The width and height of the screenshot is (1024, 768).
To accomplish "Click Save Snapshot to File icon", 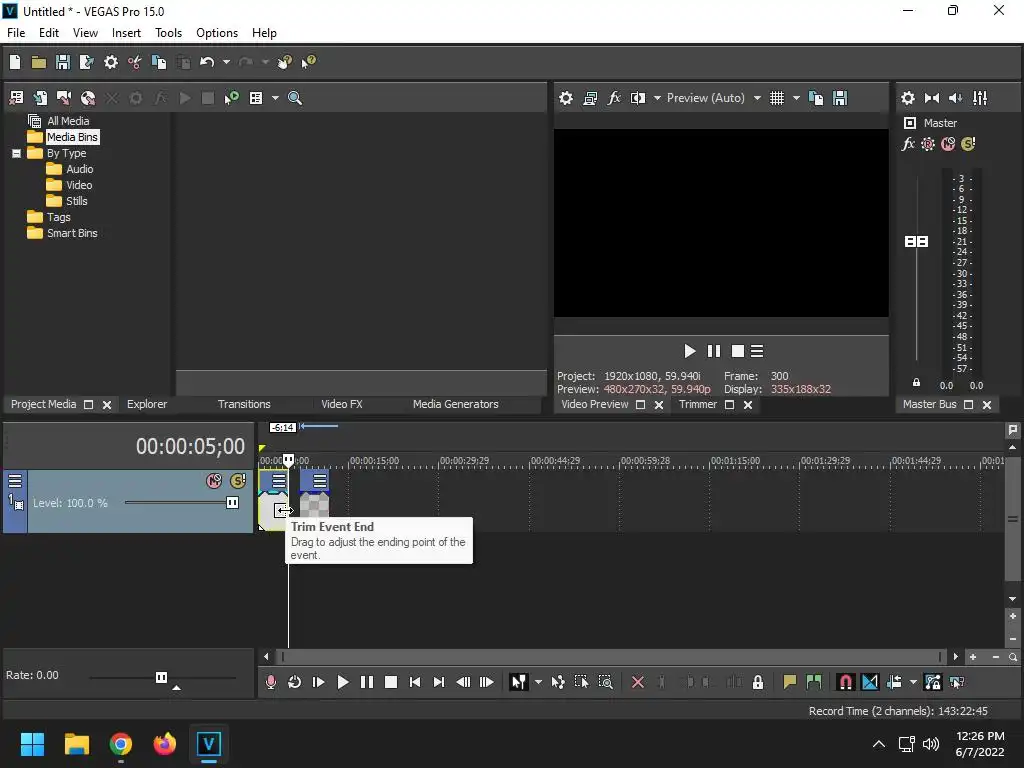I will 840,98.
